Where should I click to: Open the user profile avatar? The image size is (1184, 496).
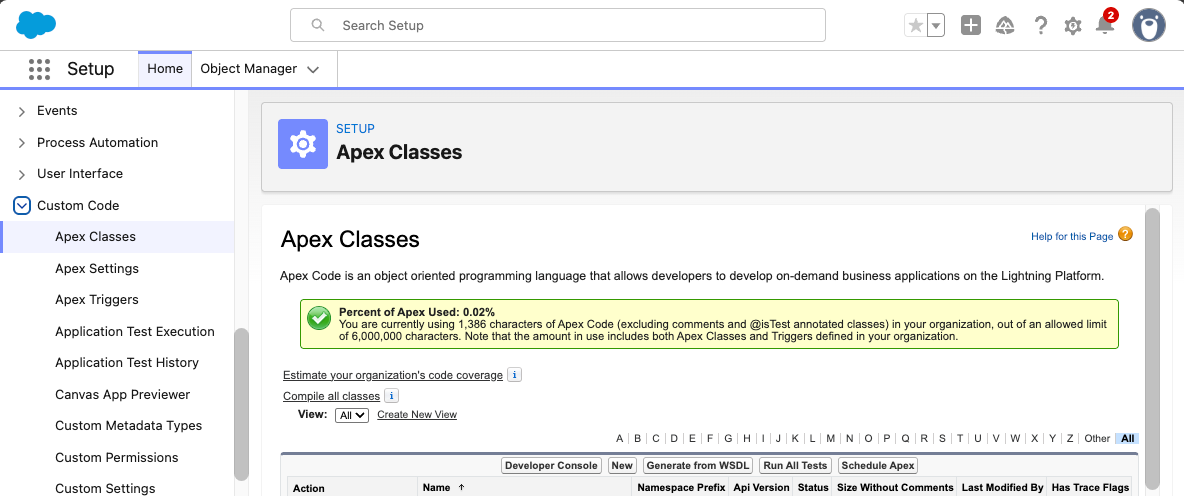1149,26
